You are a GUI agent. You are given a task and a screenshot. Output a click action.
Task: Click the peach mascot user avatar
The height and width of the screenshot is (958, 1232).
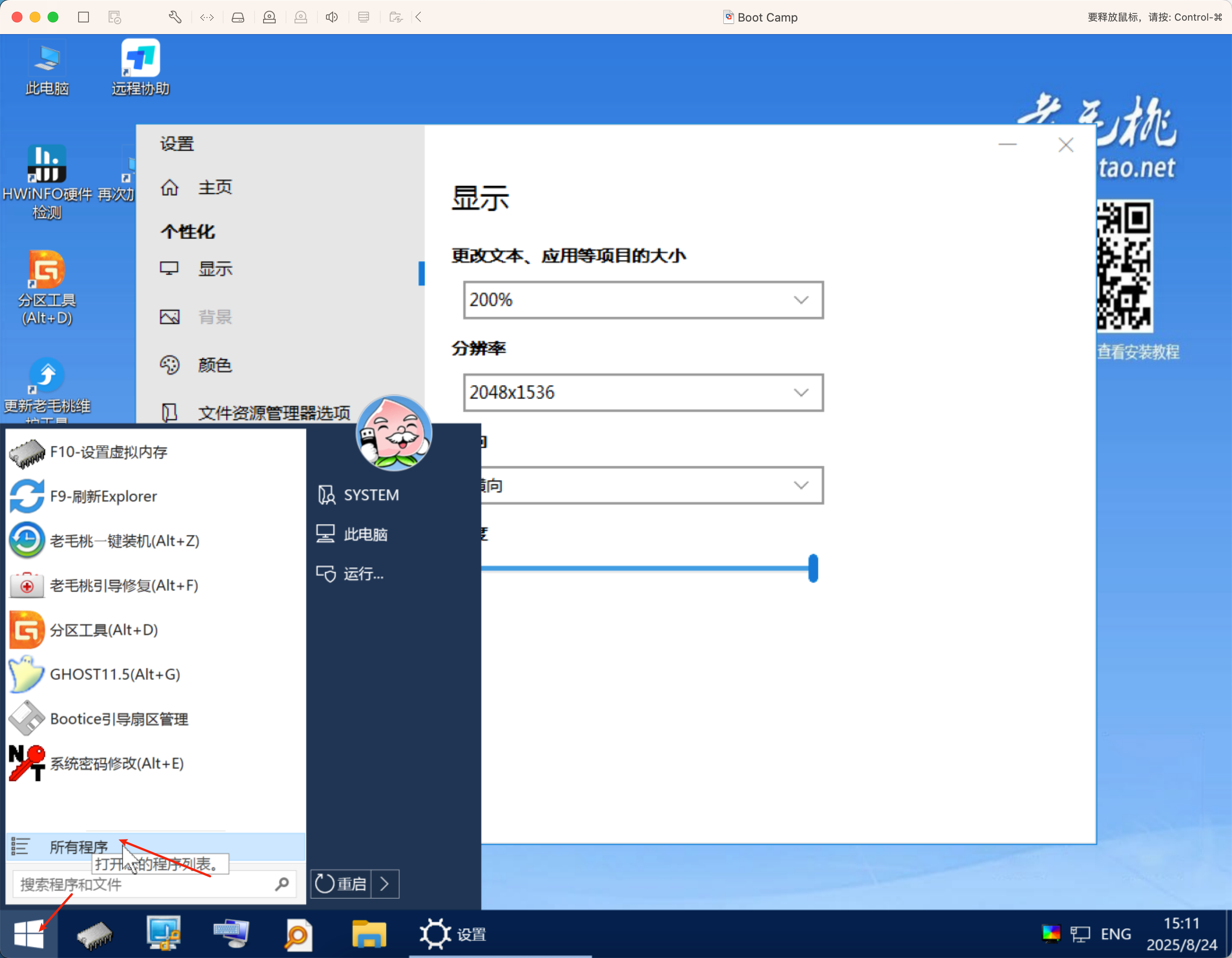point(394,433)
